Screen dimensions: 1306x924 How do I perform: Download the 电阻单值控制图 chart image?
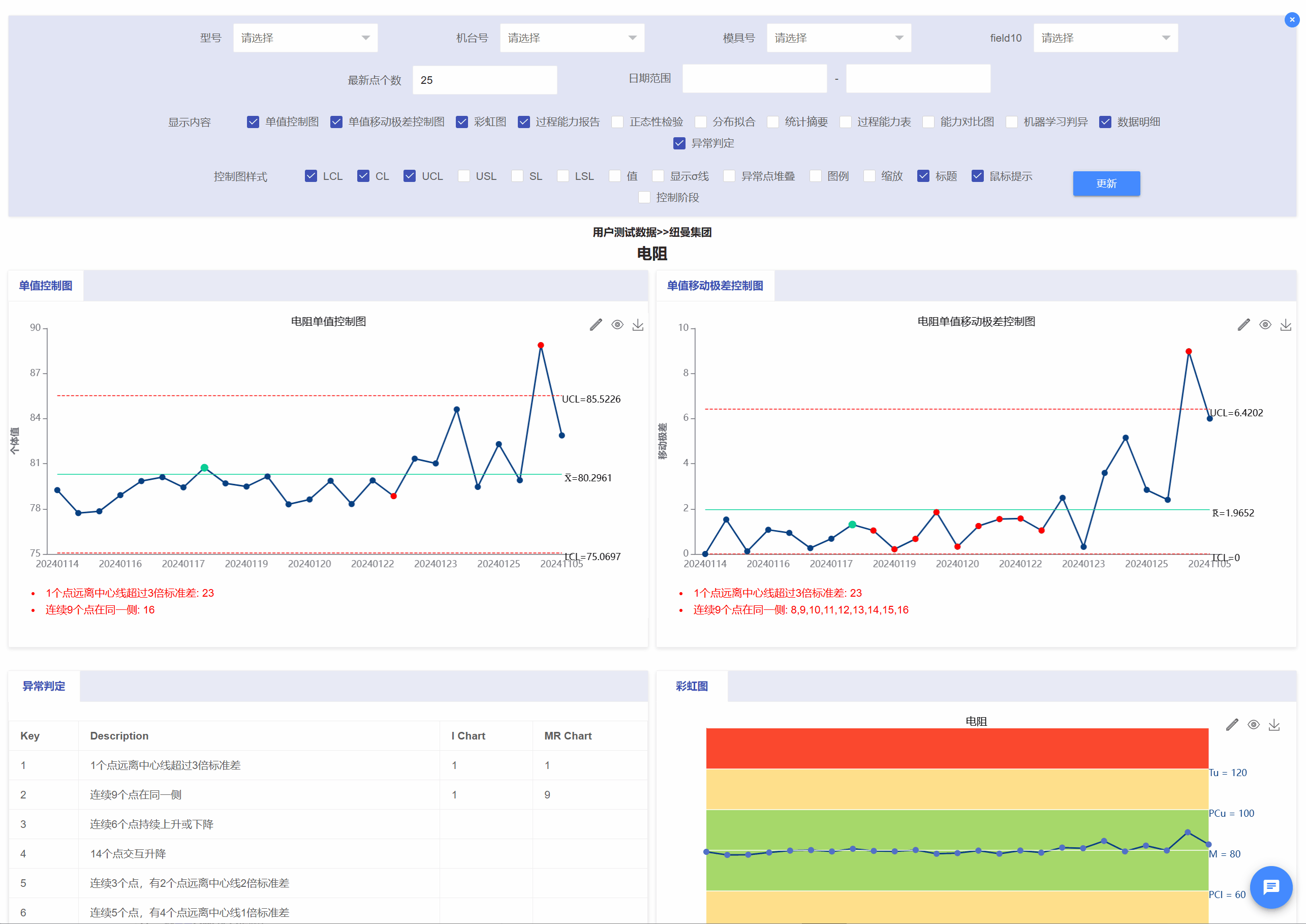tap(638, 325)
